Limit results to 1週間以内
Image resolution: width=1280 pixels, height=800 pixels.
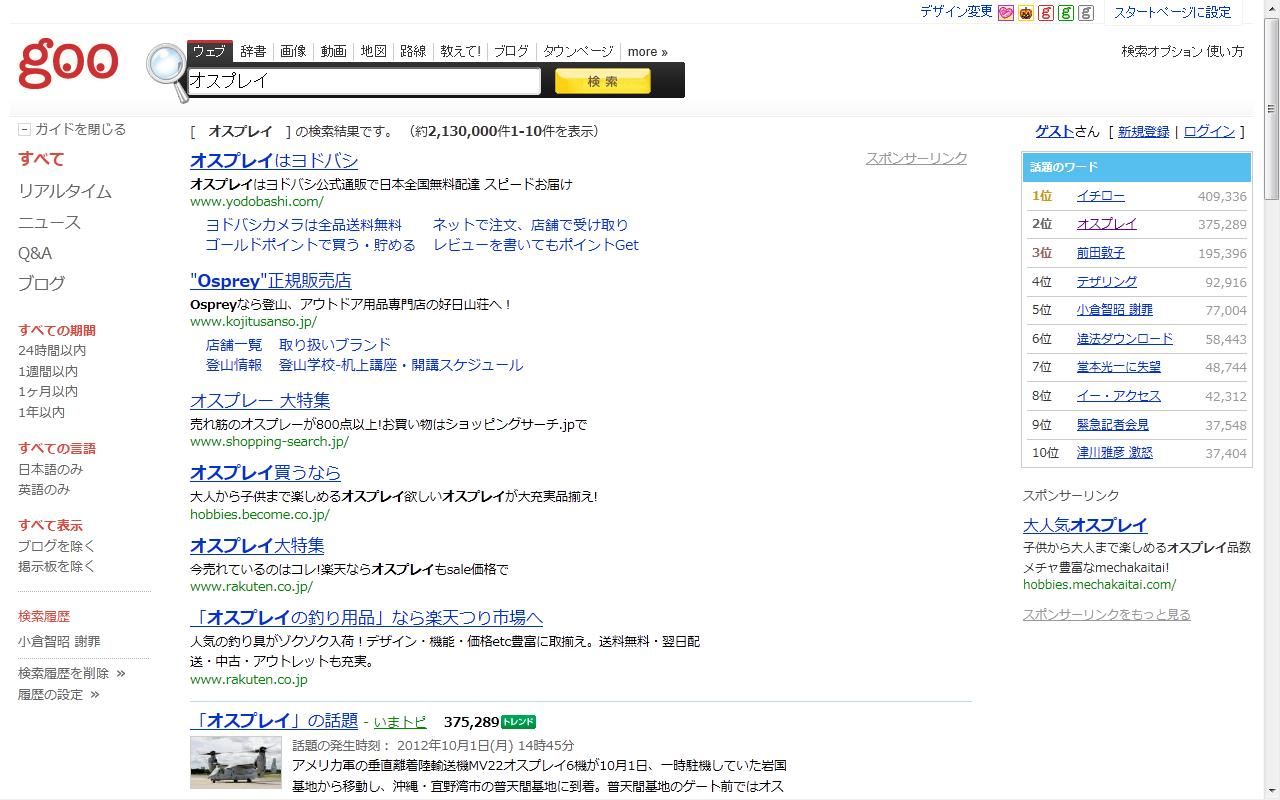(x=48, y=371)
